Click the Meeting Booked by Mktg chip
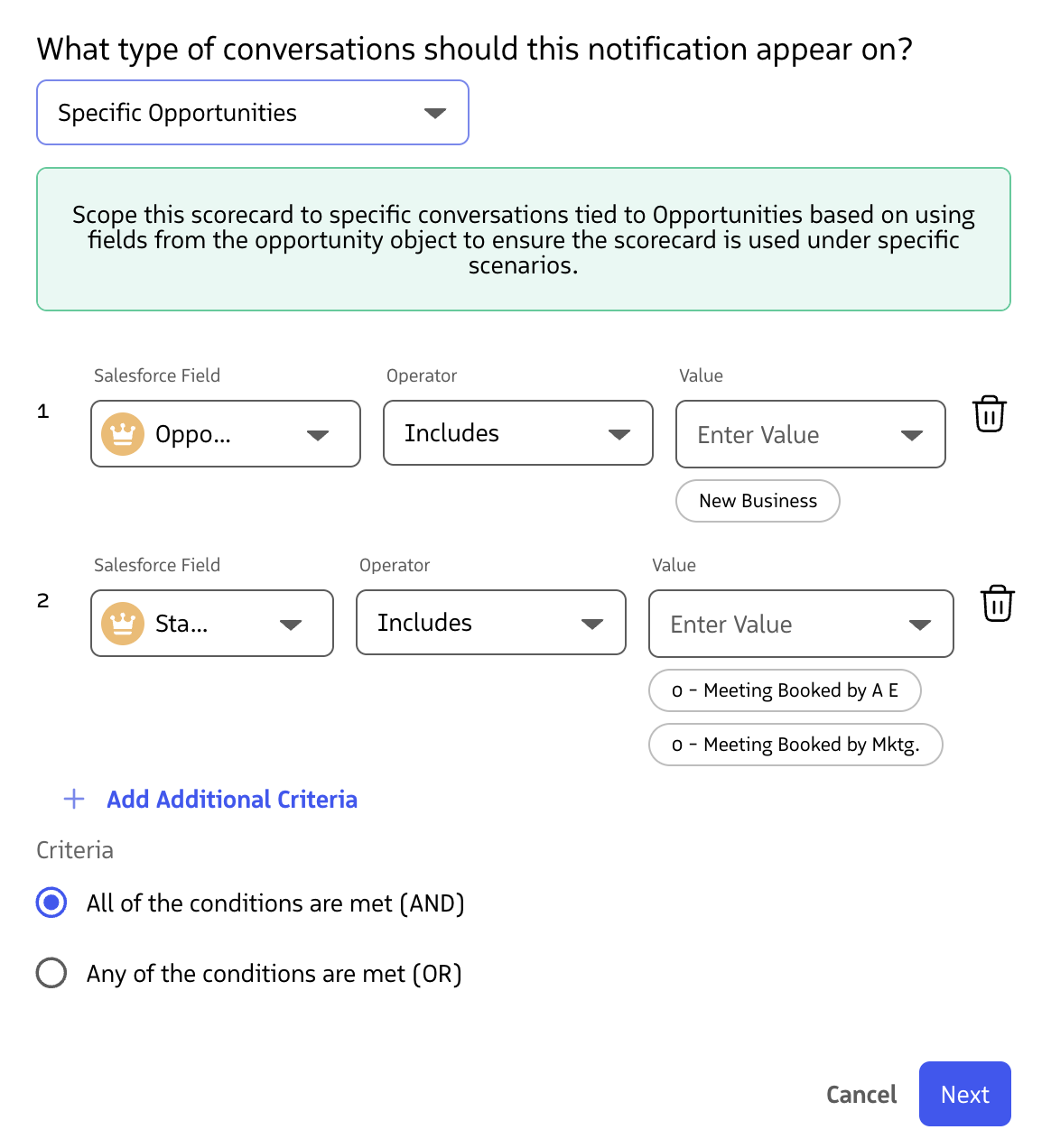1051x1148 pixels. [x=795, y=745]
